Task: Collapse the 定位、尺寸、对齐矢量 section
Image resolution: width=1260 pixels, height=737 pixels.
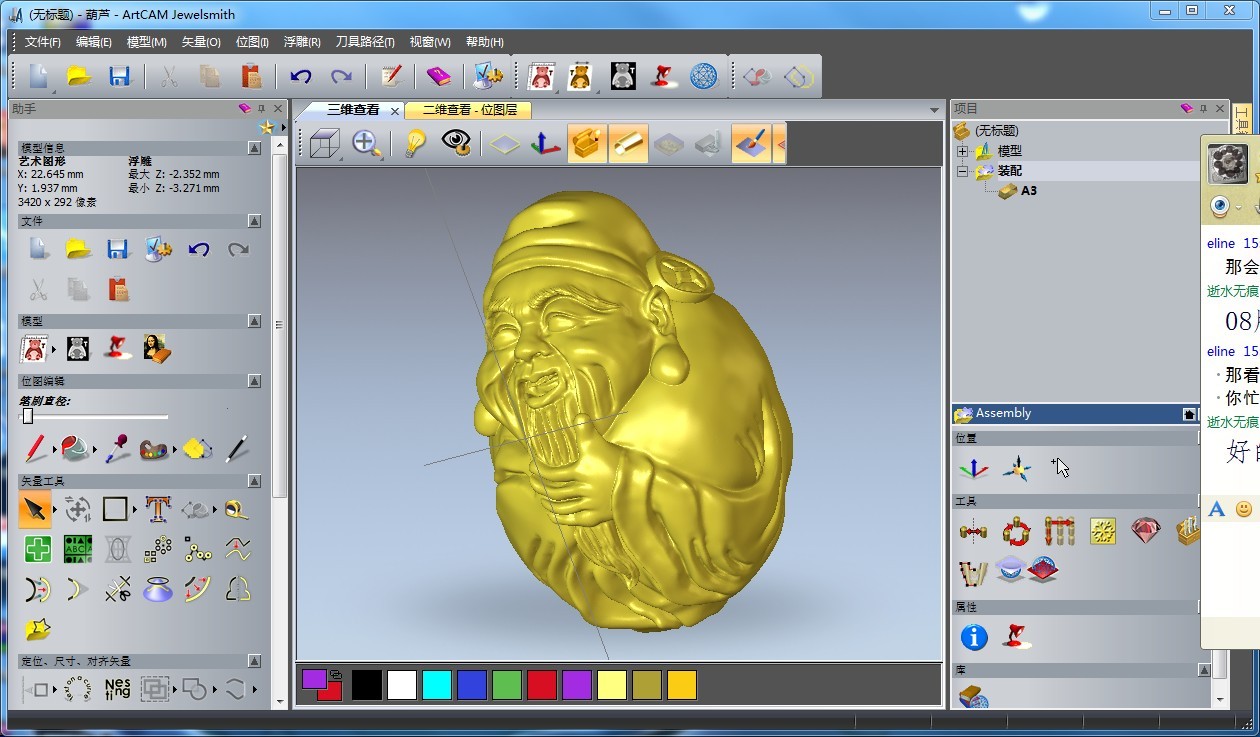Action: click(x=254, y=661)
